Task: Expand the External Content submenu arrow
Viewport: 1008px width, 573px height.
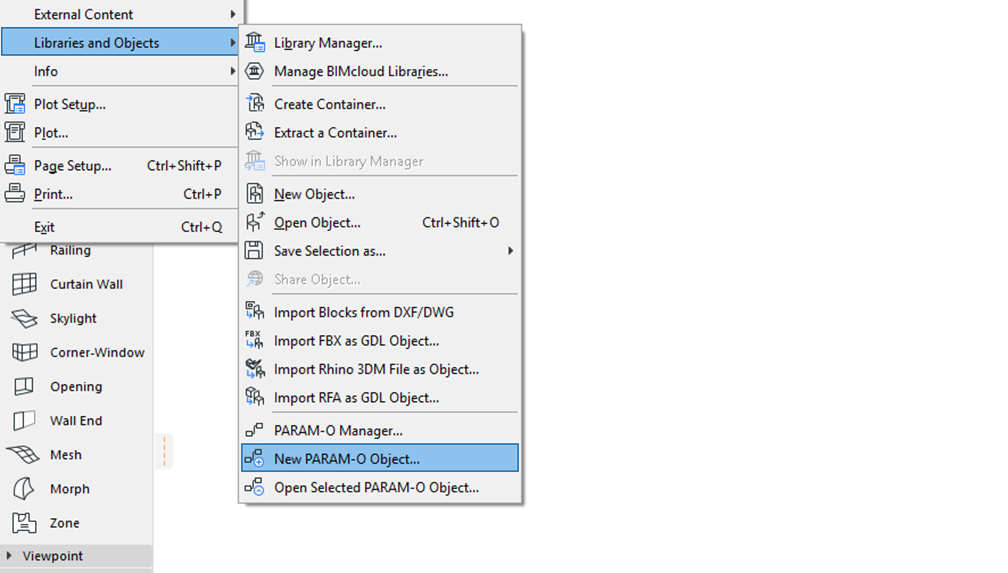Action: (x=232, y=14)
